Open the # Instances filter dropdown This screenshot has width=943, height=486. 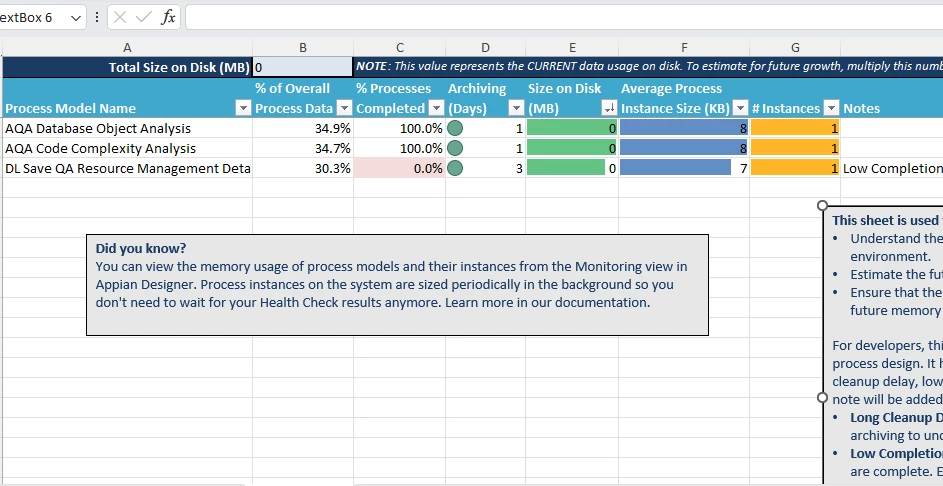(x=831, y=108)
